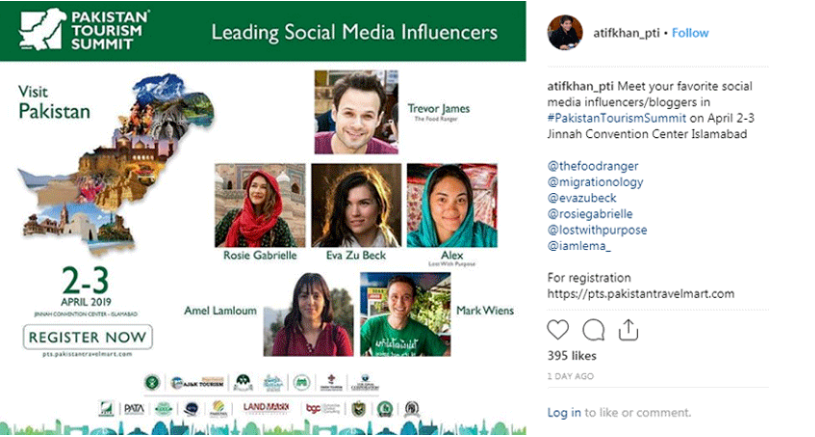Viewport: 815px width, 437px height.
Task: Click the Log in link
Action: point(564,413)
